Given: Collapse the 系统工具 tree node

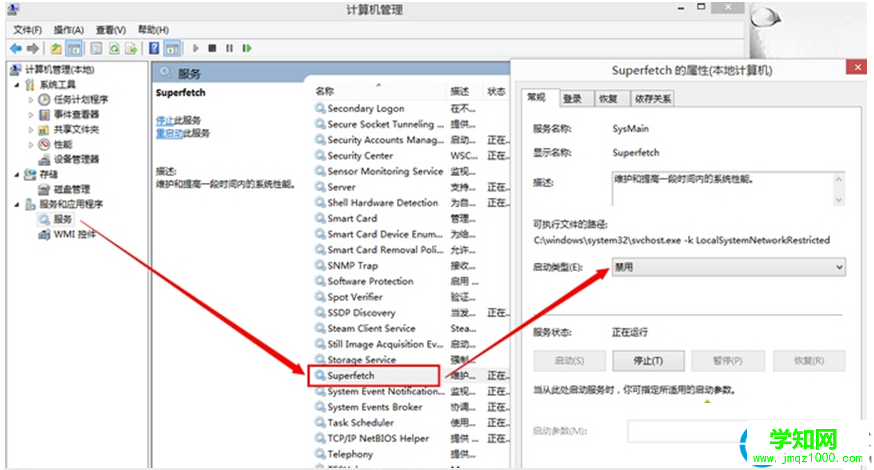Looking at the screenshot, I should click(17, 85).
